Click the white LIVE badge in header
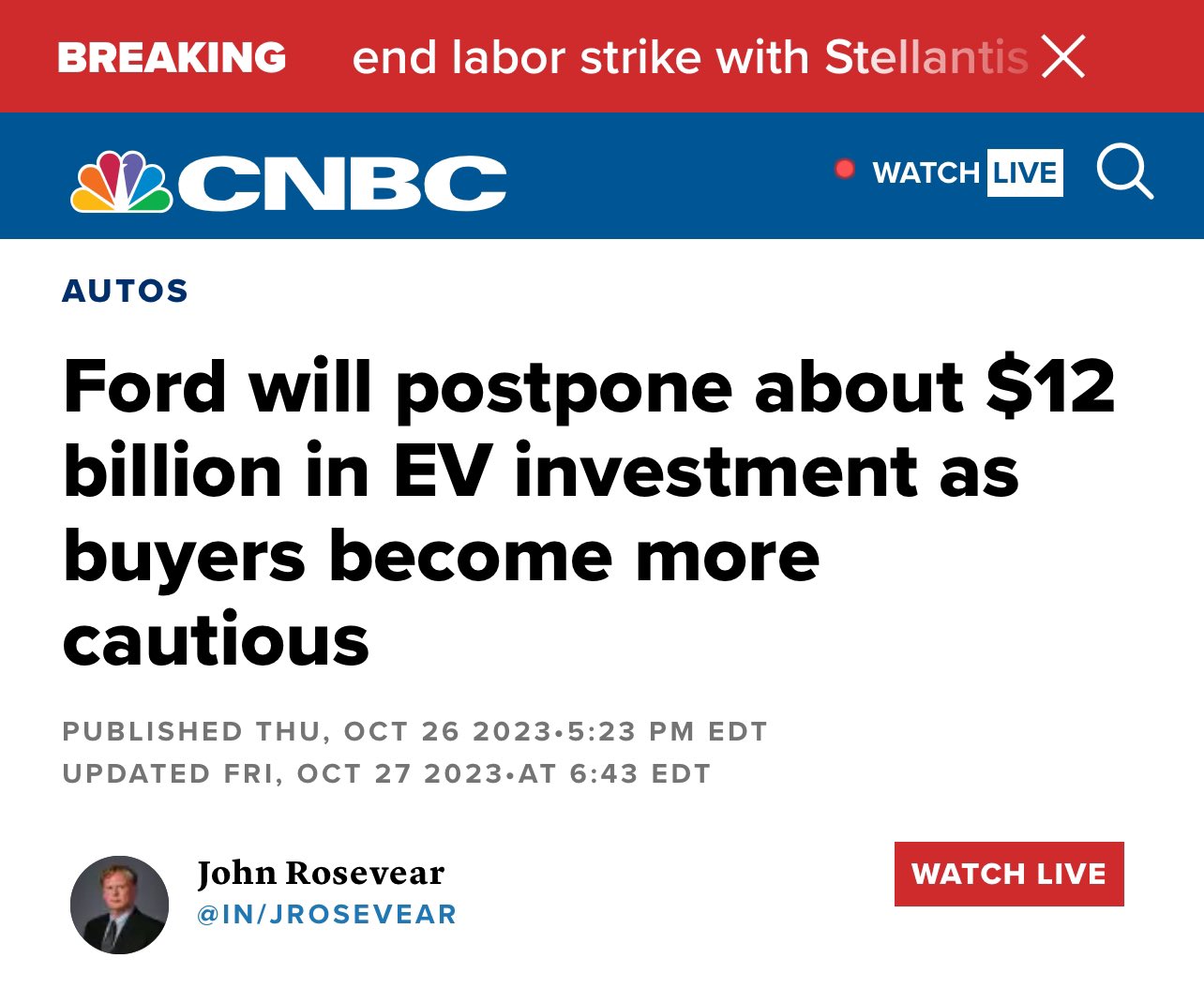 [1024, 173]
